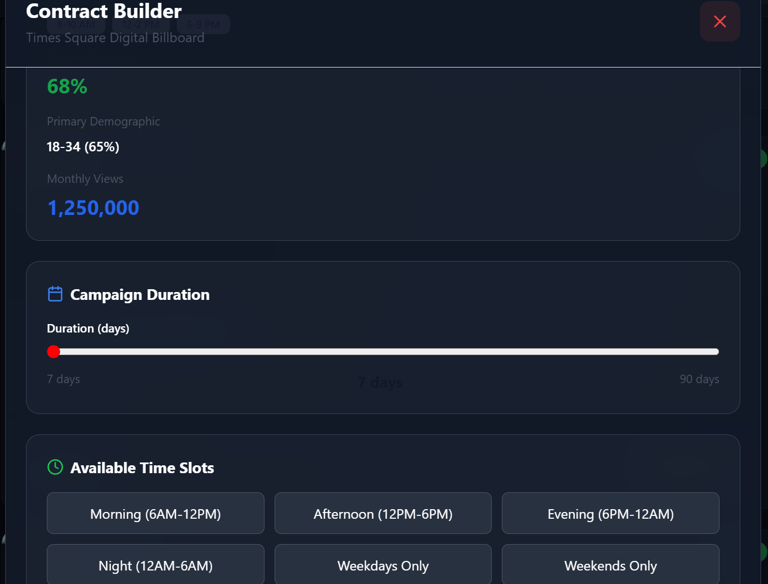The height and width of the screenshot is (584, 768).
Task: Click the green 68% value
Action: click(67, 87)
